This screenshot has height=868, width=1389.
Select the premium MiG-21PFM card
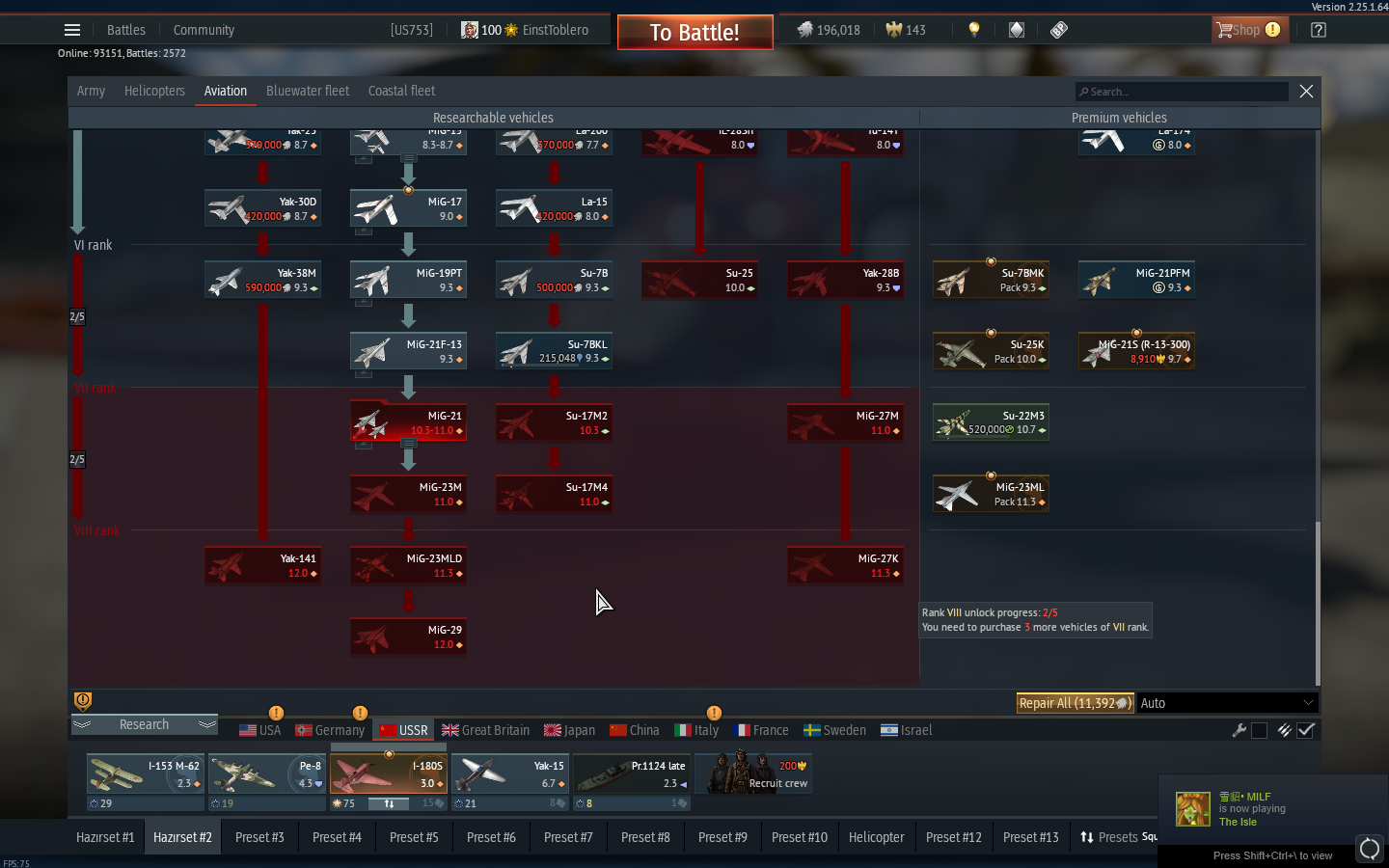[1136, 280]
